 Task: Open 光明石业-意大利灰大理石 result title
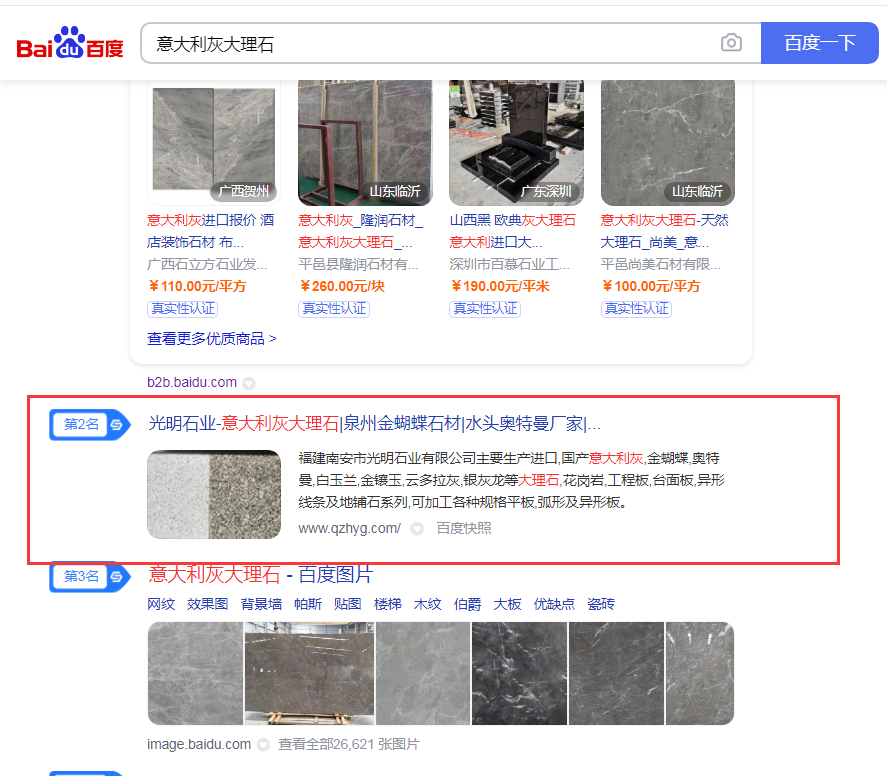point(375,423)
